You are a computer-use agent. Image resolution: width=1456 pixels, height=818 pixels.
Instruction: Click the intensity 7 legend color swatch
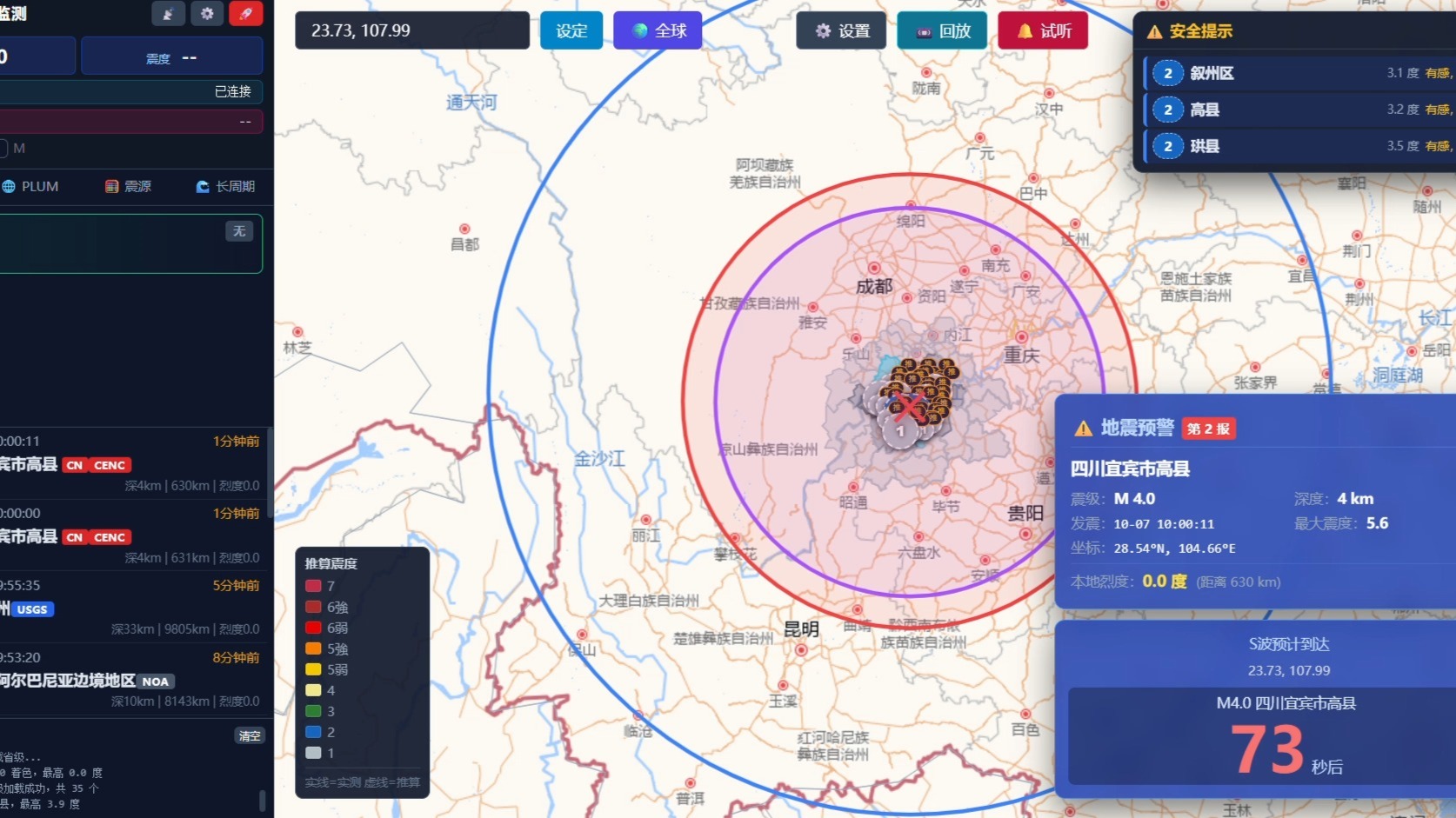(x=313, y=586)
